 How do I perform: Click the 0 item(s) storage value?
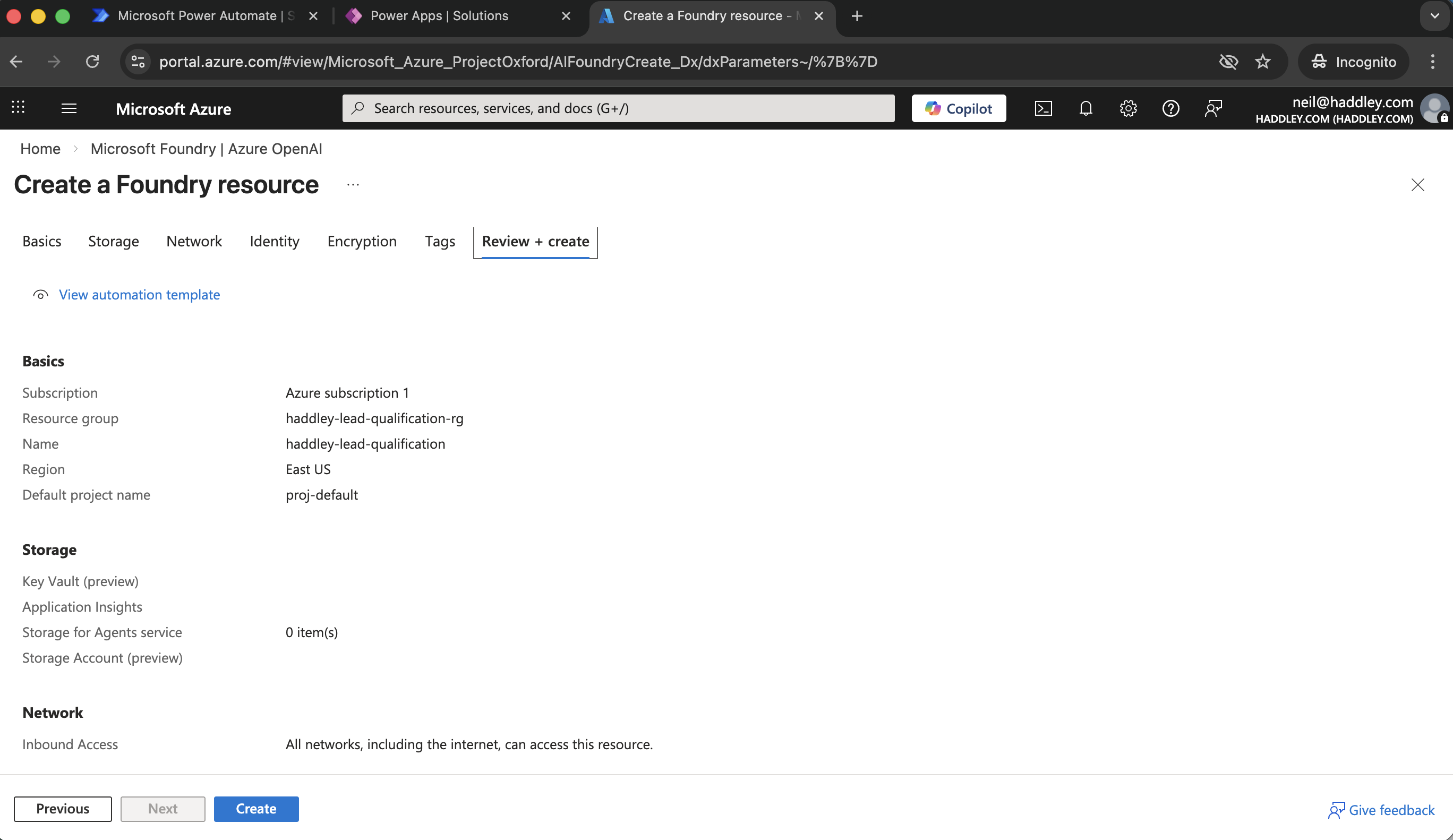point(311,632)
